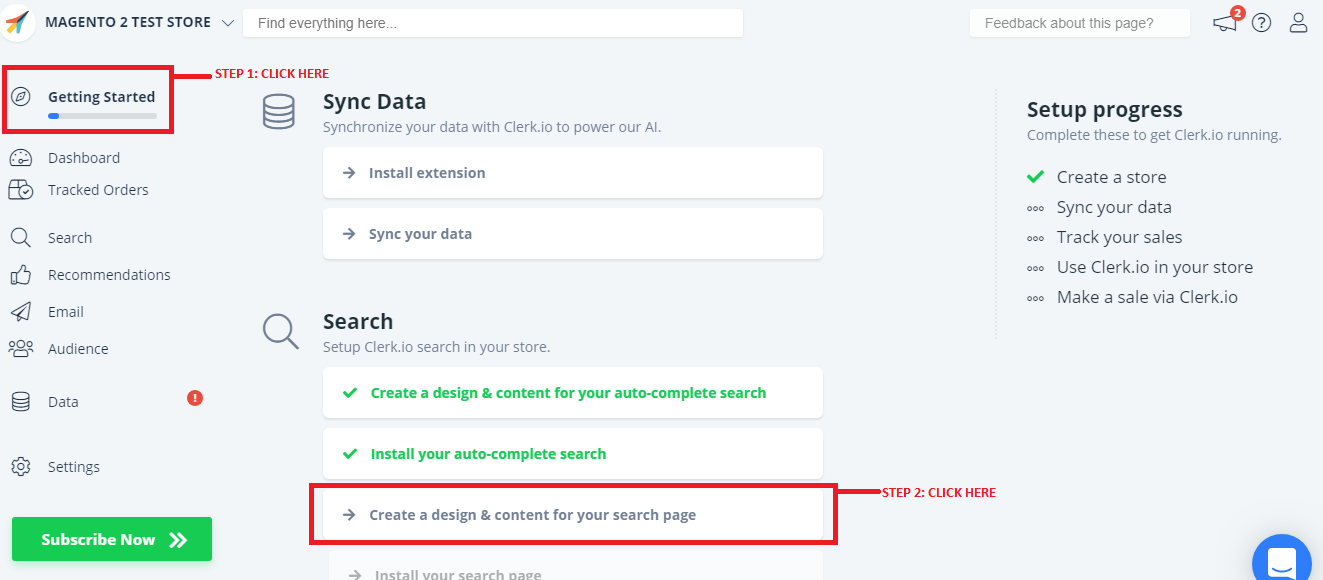Click the Getting Started progress bar
This screenshot has width=1323, height=580.
pos(102,116)
